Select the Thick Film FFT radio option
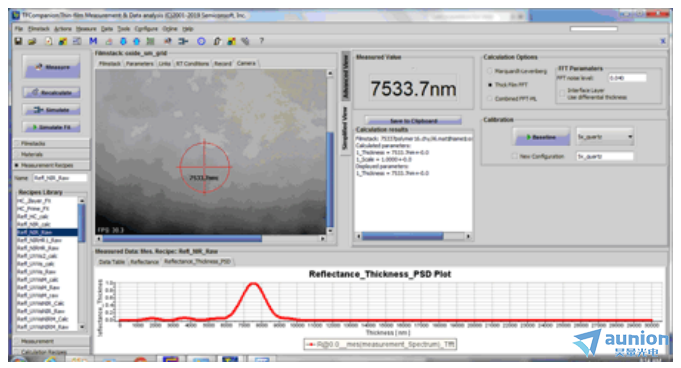This screenshot has height=368, width=681. pyautogui.click(x=490, y=85)
